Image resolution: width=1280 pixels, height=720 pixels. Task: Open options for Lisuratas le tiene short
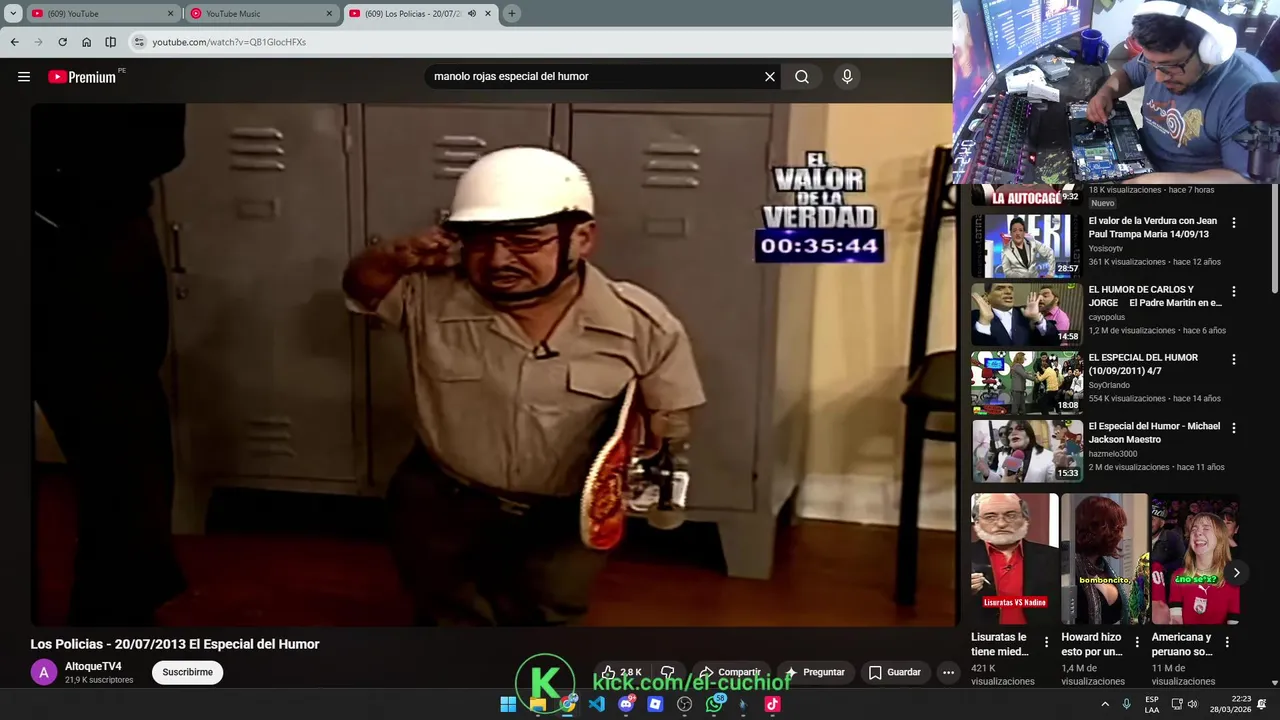pos(1046,642)
